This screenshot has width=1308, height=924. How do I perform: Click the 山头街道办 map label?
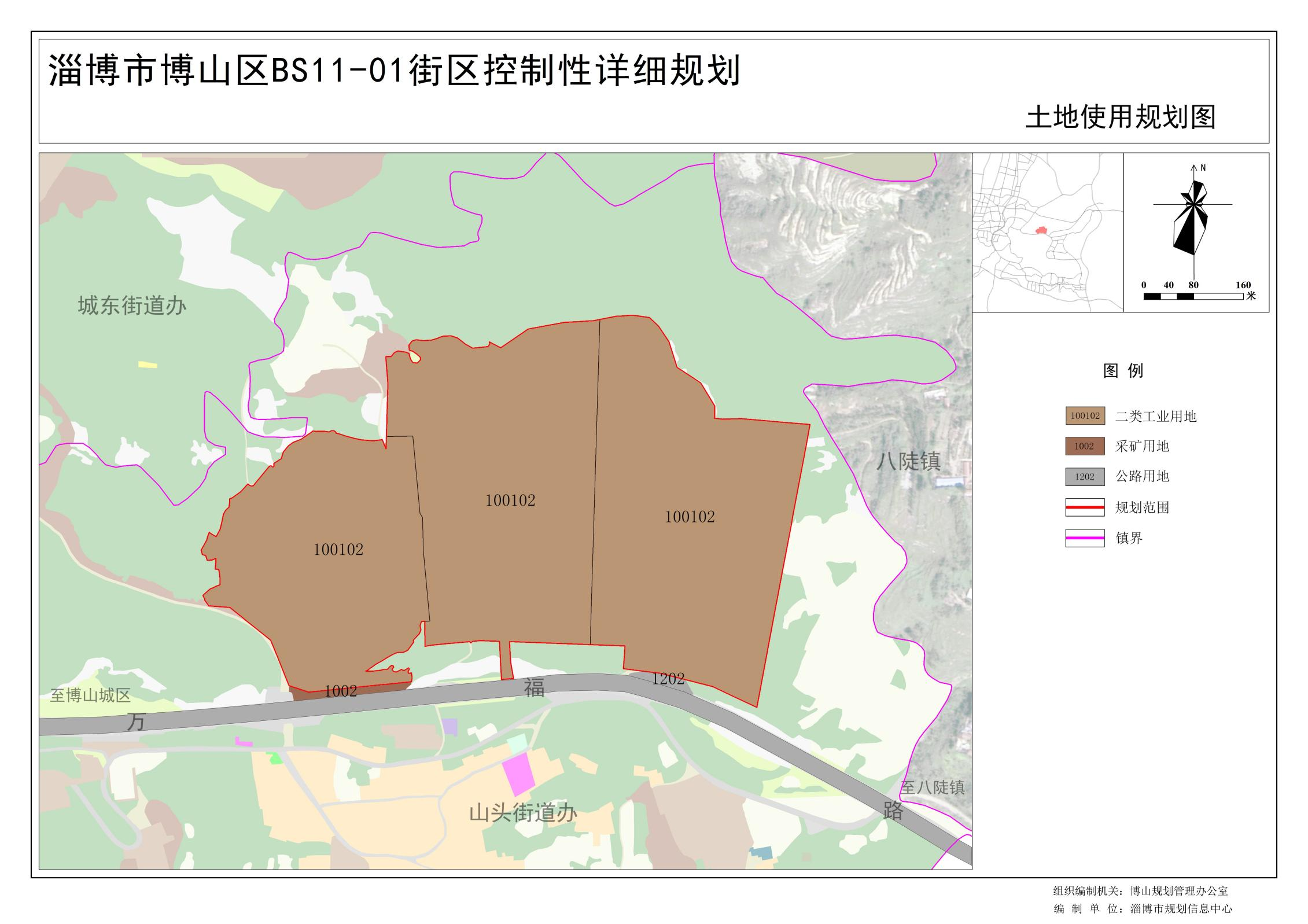pos(522,813)
